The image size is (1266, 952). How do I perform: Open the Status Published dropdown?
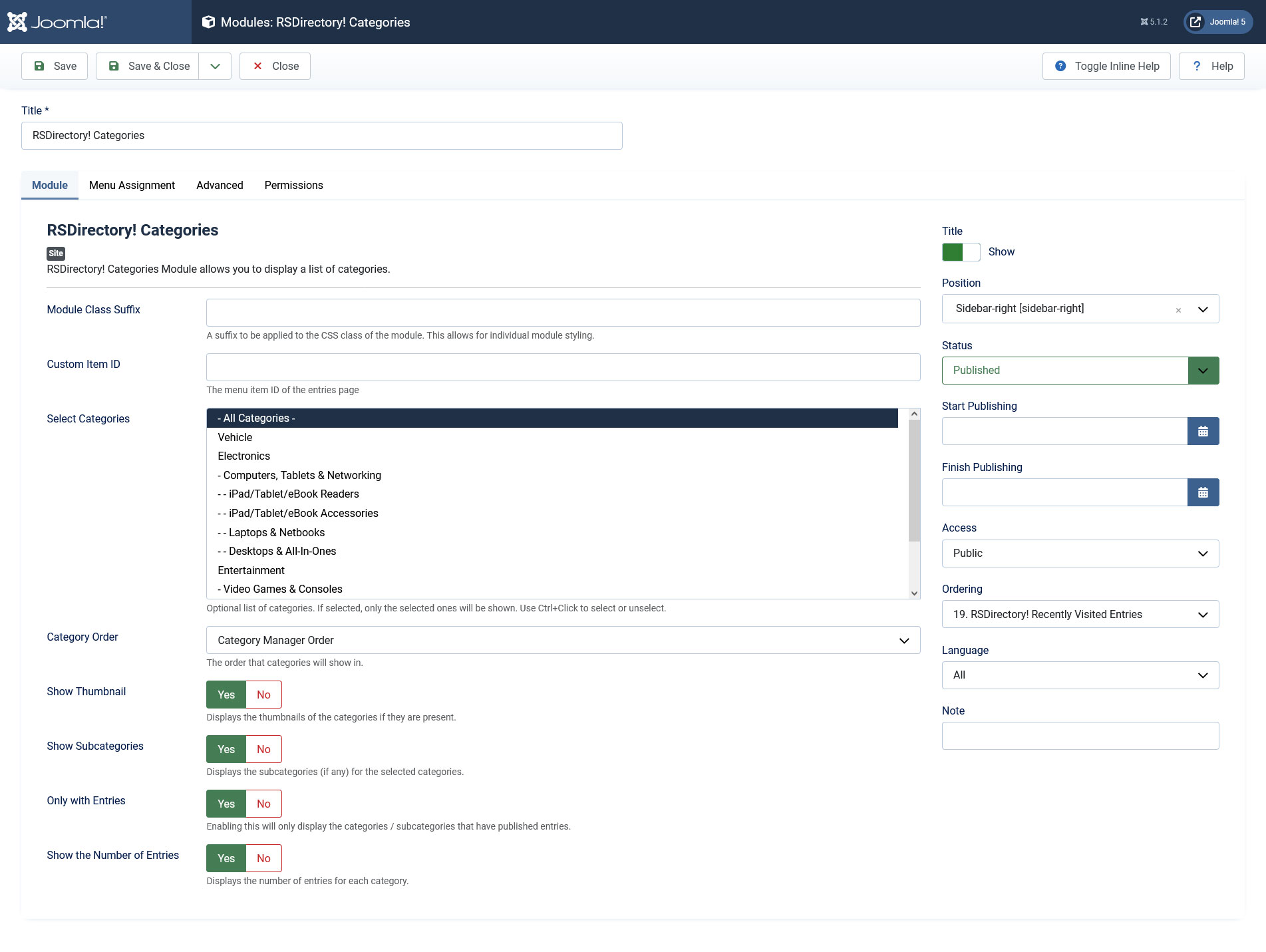click(1080, 371)
